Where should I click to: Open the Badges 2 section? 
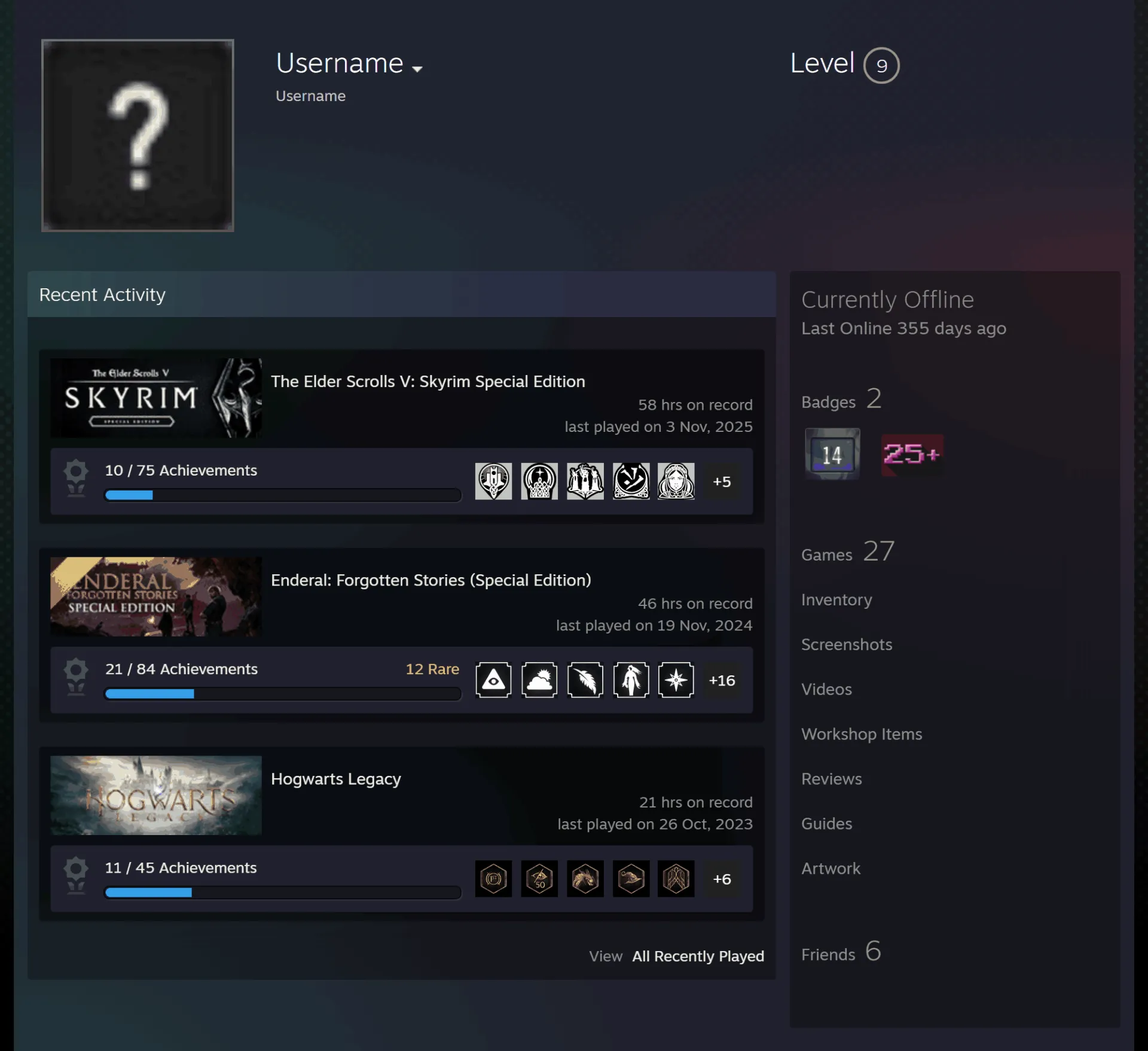point(841,400)
